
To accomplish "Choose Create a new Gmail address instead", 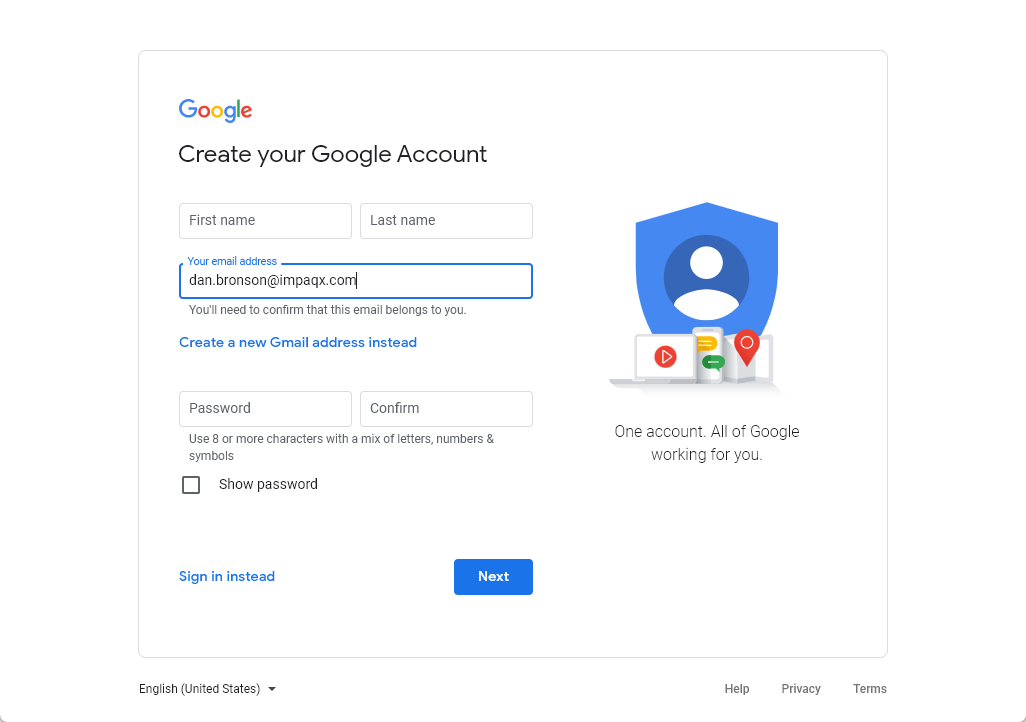I will coord(298,342).
